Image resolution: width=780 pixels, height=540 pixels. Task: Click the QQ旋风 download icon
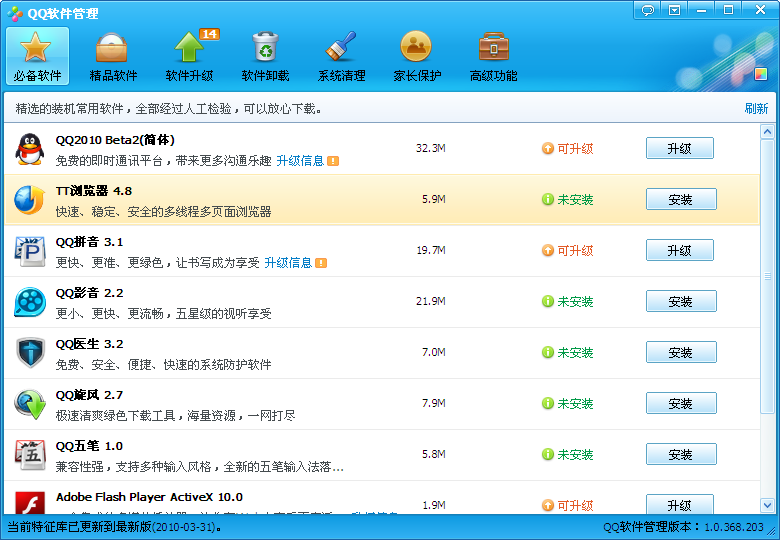(x=30, y=404)
